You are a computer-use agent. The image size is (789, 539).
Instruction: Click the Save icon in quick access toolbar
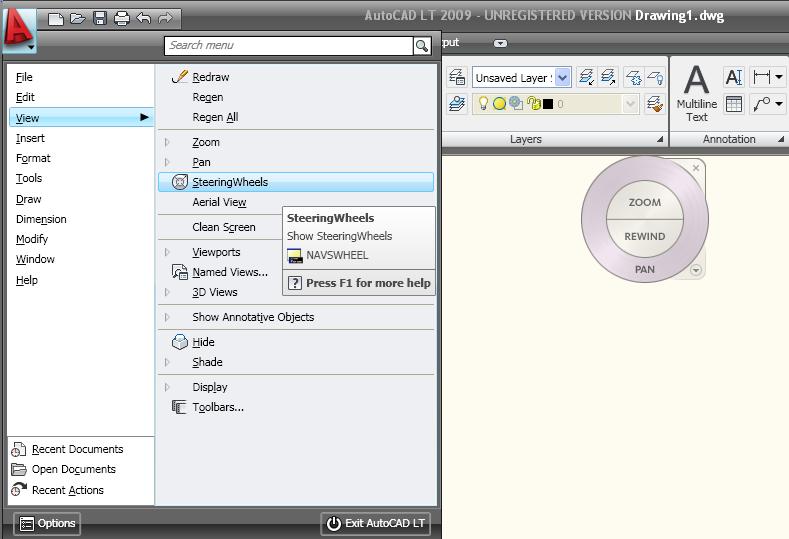pyautogui.click(x=100, y=19)
